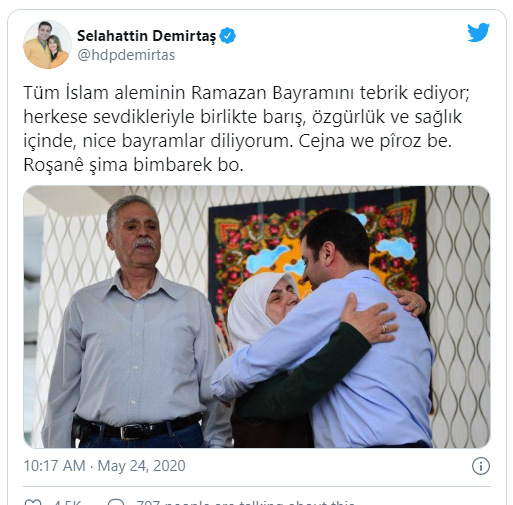The width and height of the screenshot is (513, 505).
Task: Click the Selahattin Demirtaş display name
Action: [146, 36]
